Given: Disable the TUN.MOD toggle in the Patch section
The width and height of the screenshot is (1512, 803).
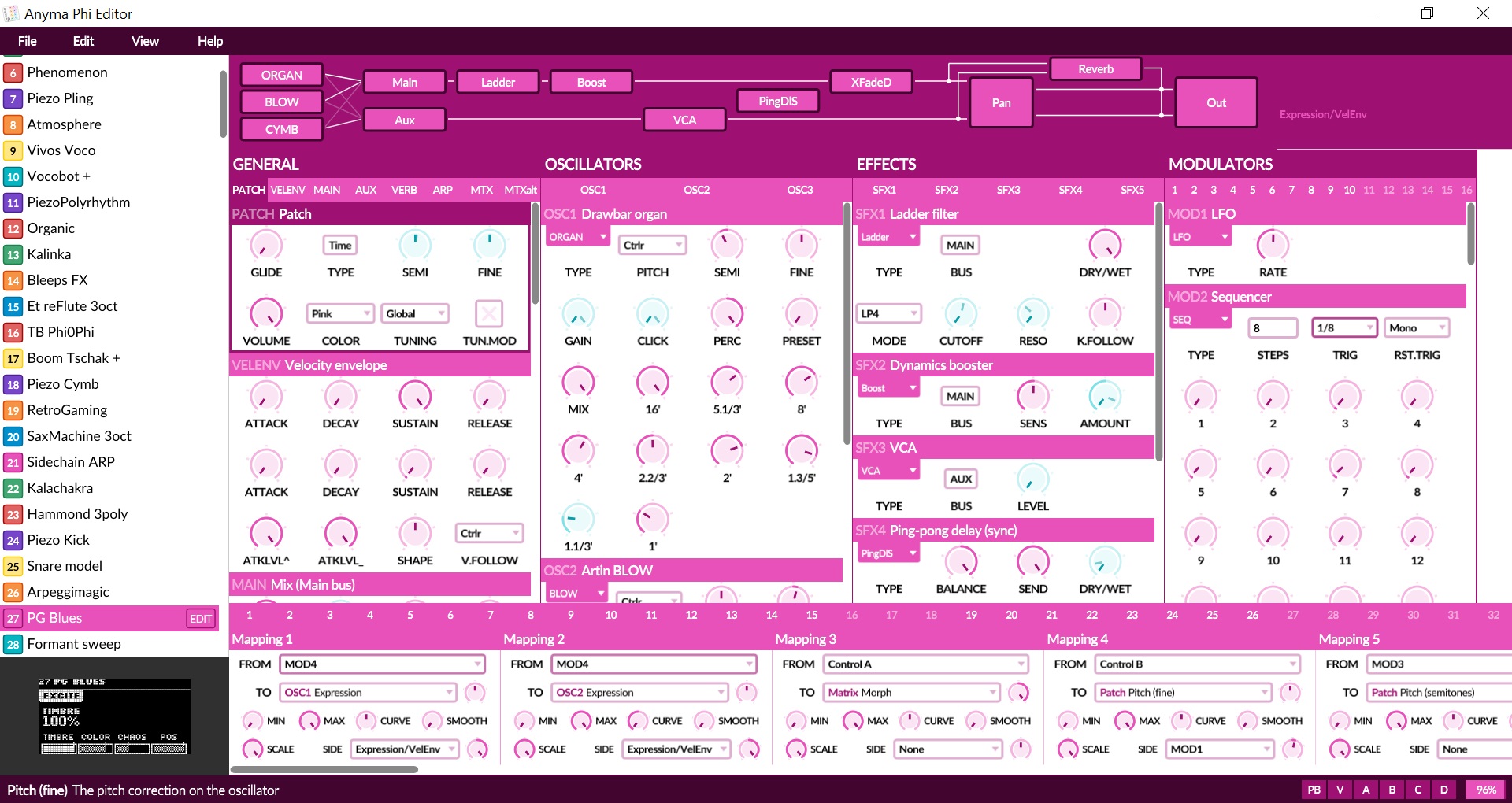Looking at the screenshot, I should pyautogui.click(x=489, y=313).
